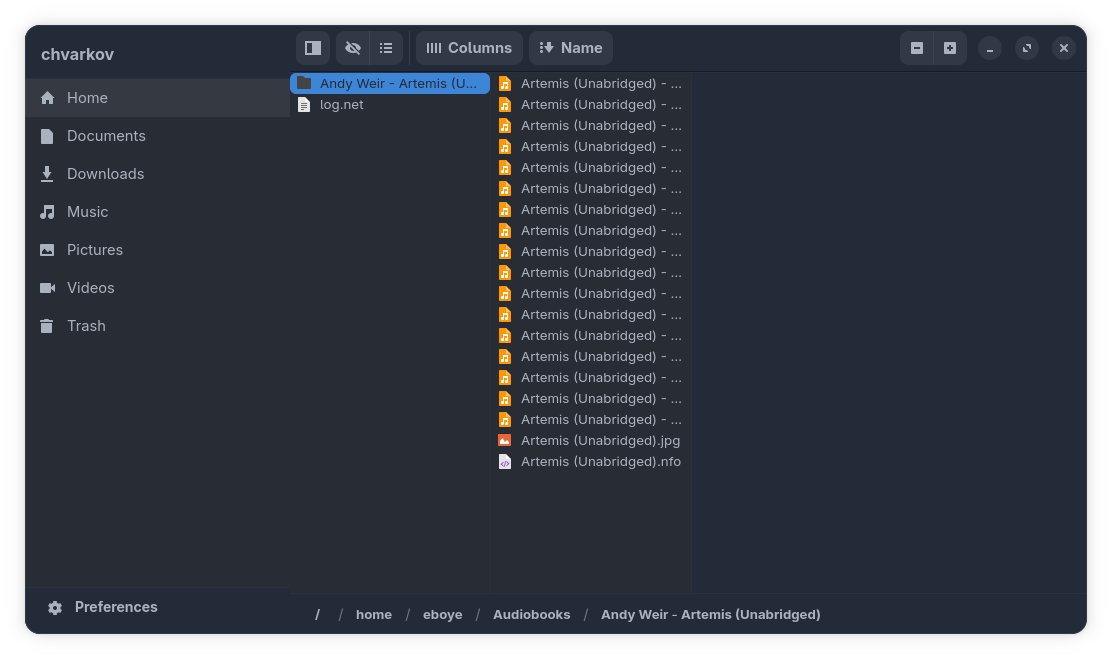Screen dimensions: 1112x659
Task: Open the Columns view mode button
Action: coord(469,48)
